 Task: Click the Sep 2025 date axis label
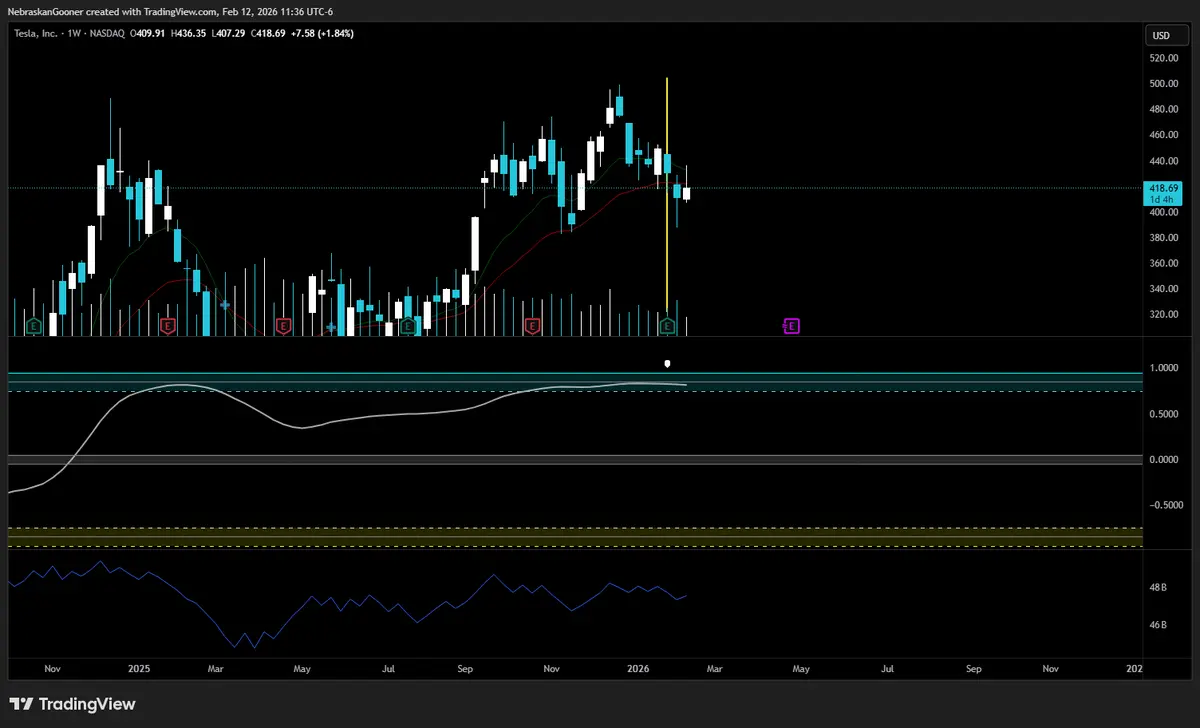coord(464,667)
